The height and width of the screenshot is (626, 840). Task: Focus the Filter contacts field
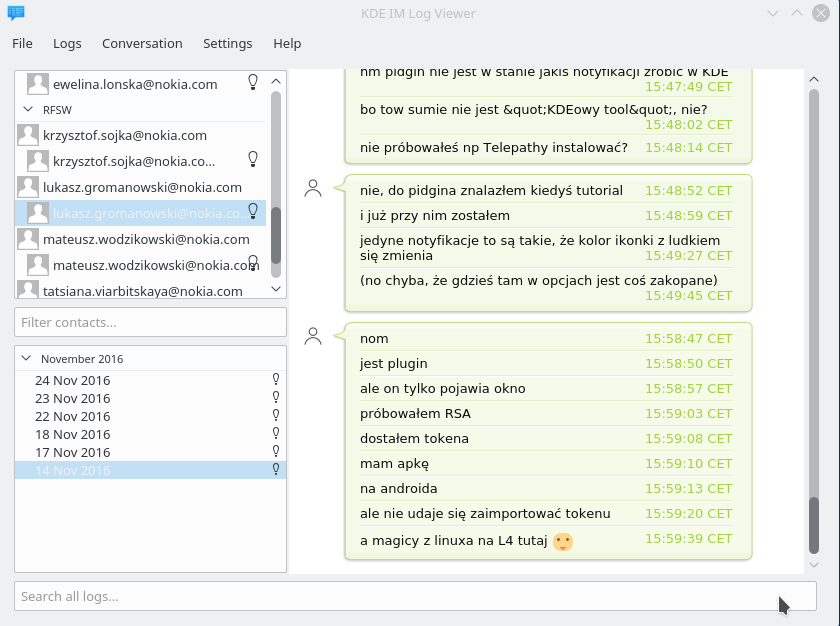click(151, 322)
